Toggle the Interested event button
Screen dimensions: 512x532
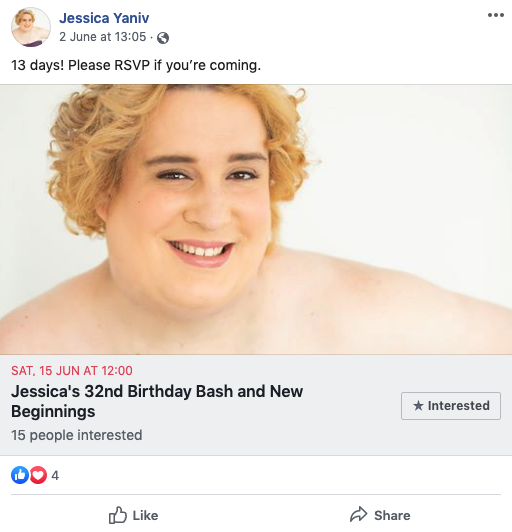pos(451,406)
